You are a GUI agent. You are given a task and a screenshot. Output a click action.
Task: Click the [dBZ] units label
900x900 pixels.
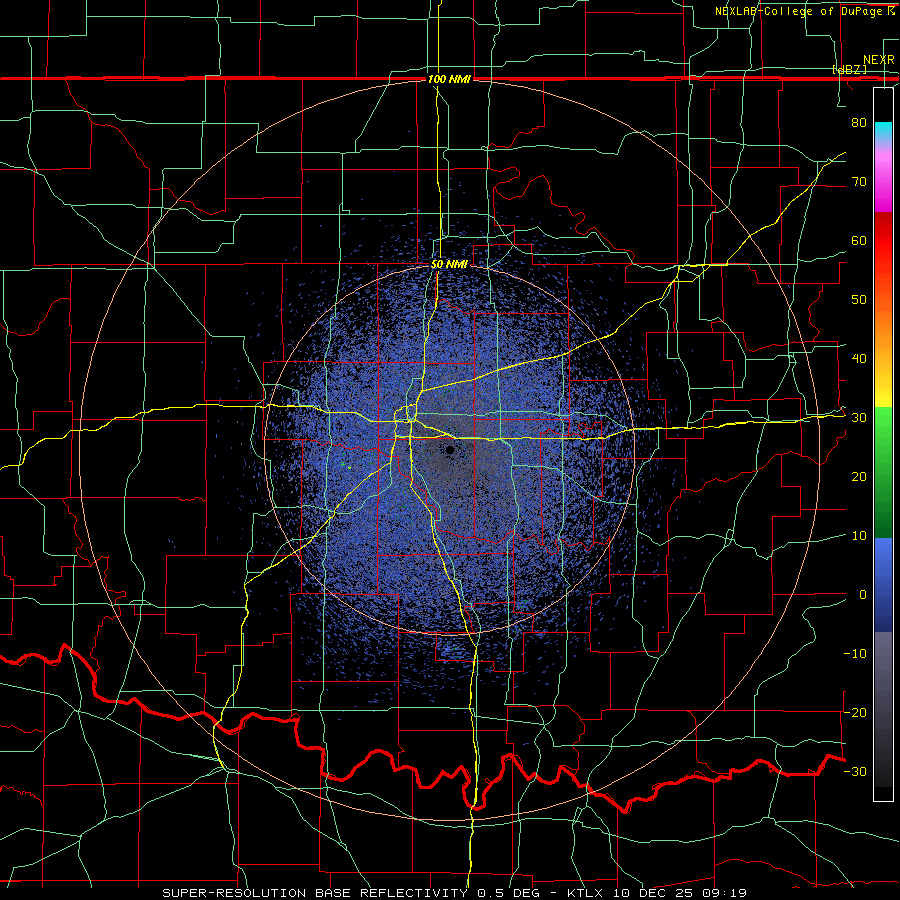(x=849, y=69)
